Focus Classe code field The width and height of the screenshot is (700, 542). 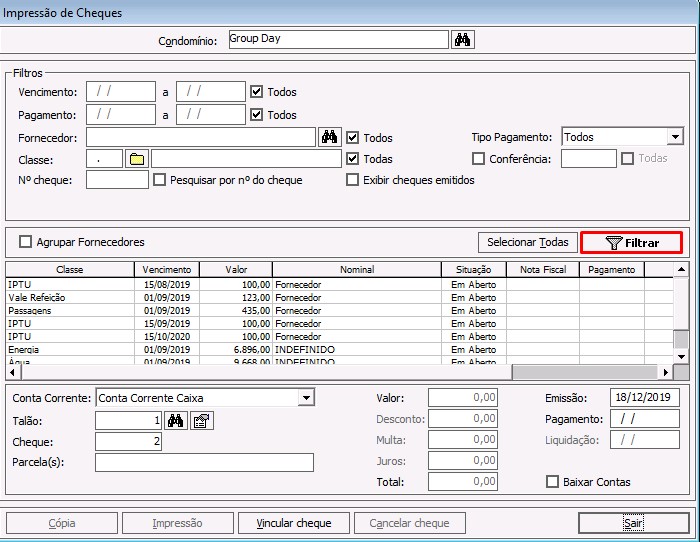tap(104, 159)
